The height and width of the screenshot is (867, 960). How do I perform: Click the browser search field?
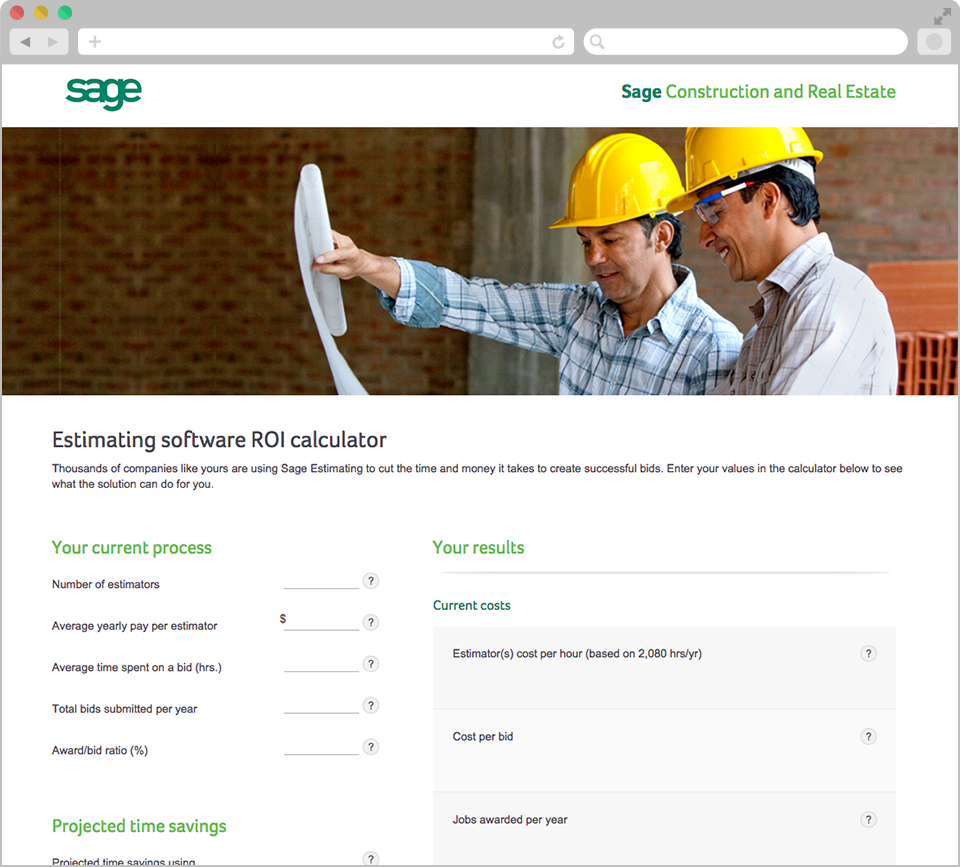pos(746,42)
